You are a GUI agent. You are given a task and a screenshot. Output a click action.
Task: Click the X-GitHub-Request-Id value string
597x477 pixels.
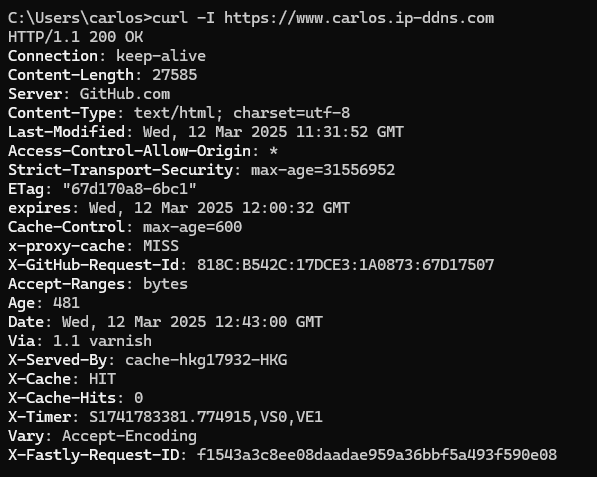point(346,265)
